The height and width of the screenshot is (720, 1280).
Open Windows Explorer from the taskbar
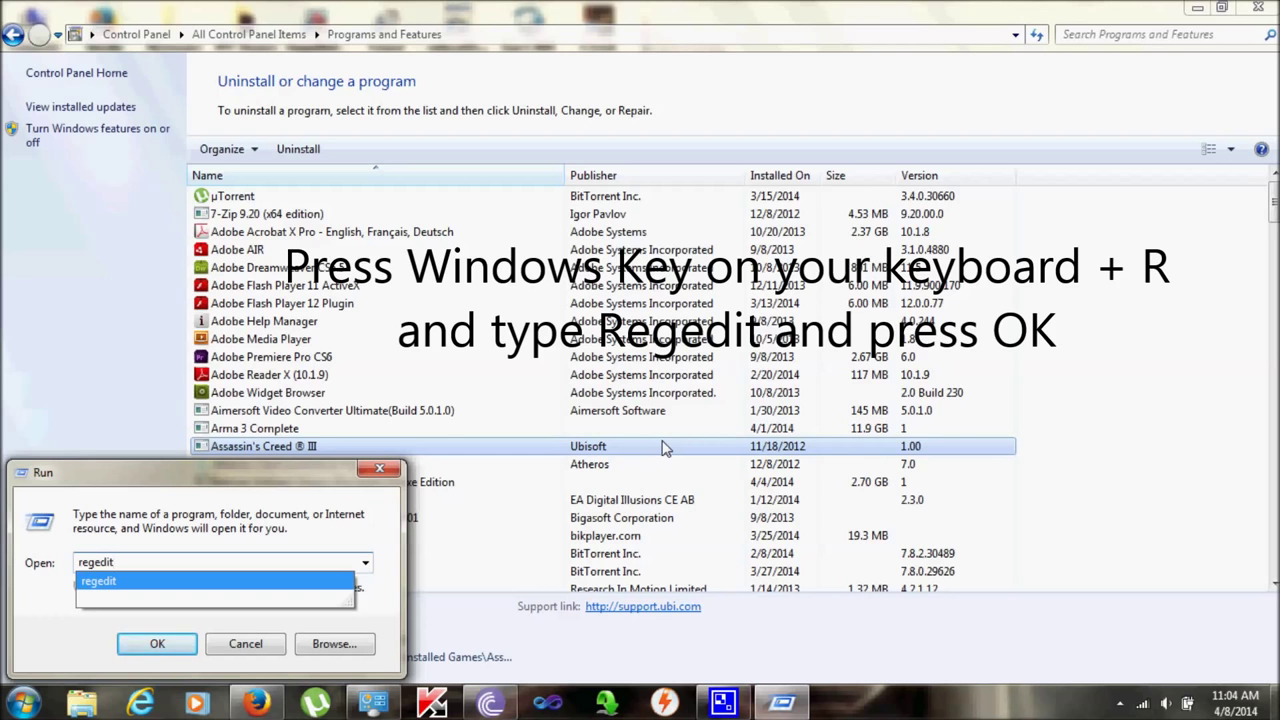click(84, 703)
